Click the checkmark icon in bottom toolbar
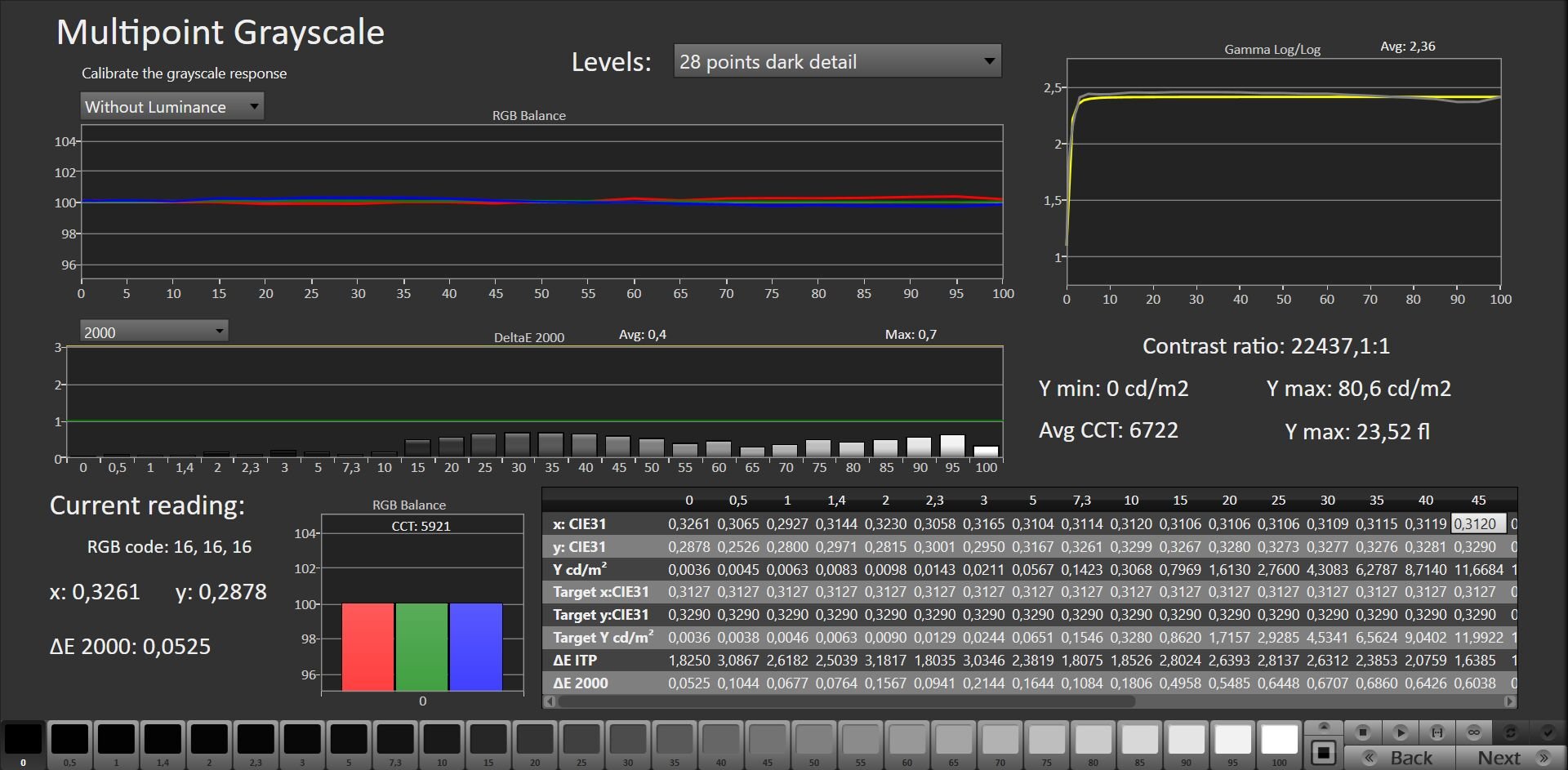Viewport: 1568px width, 770px height. pos(1547,732)
